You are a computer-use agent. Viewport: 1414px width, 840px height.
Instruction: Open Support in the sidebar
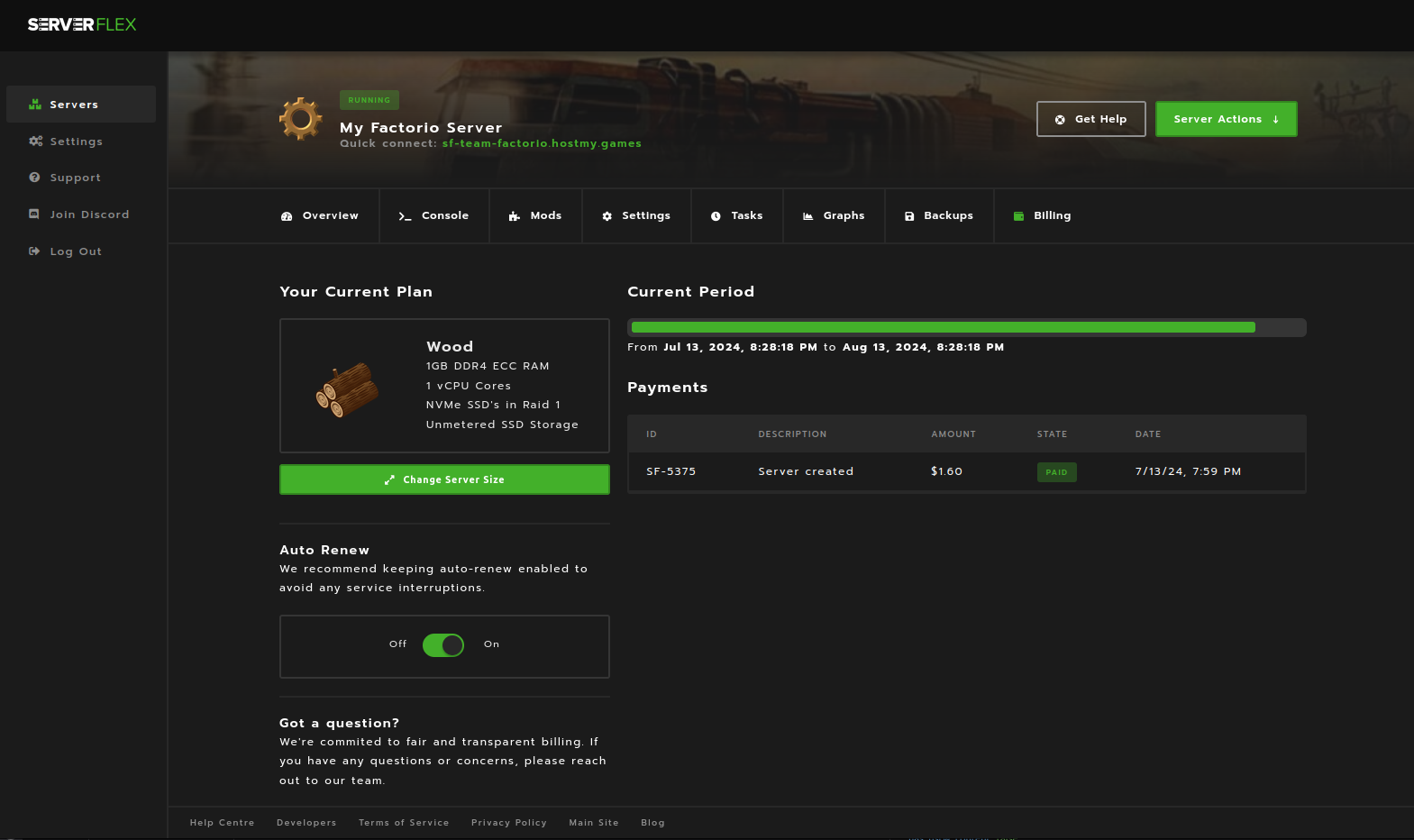tap(81, 178)
